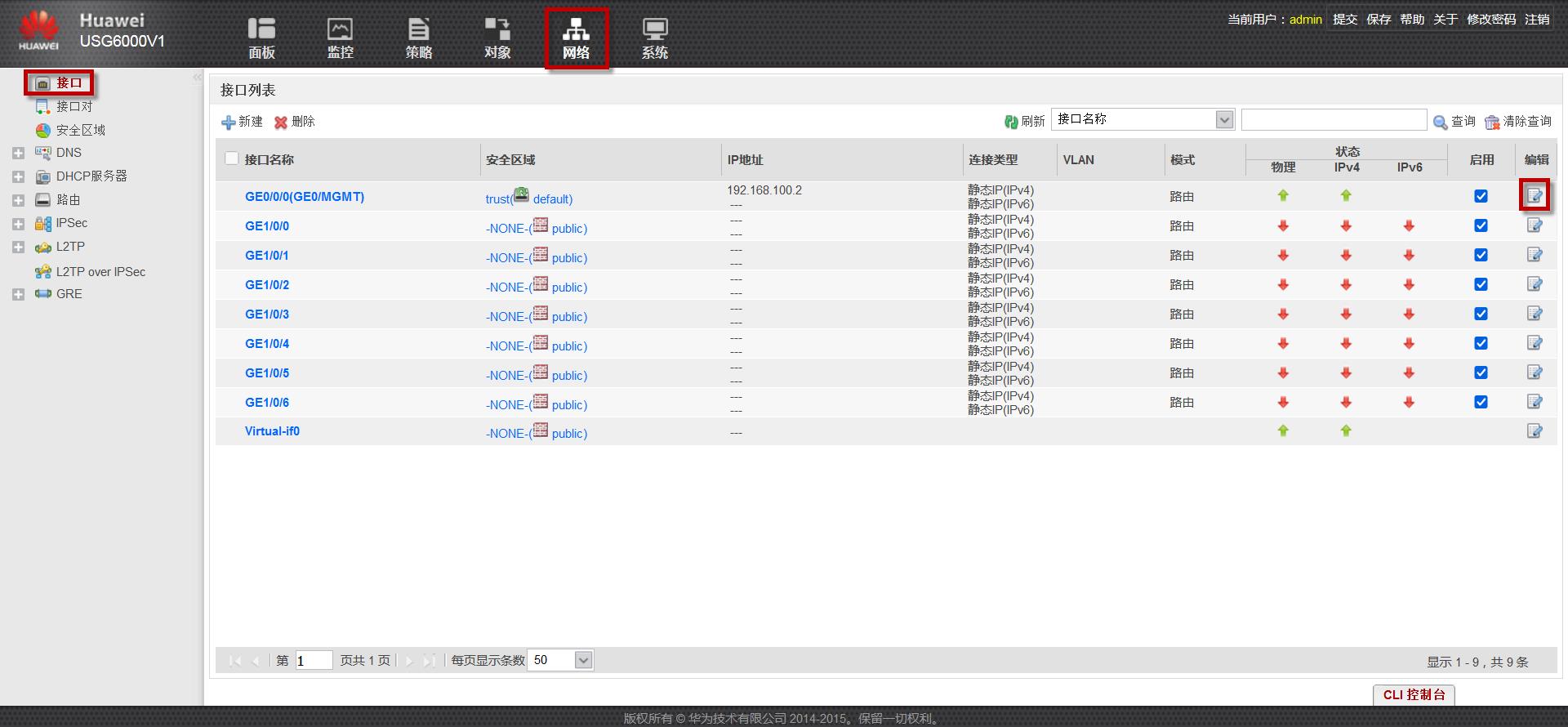The height and width of the screenshot is (727, 1568).
Task: Click the 删除 red X icon
Action: click(x=281, y=123)
